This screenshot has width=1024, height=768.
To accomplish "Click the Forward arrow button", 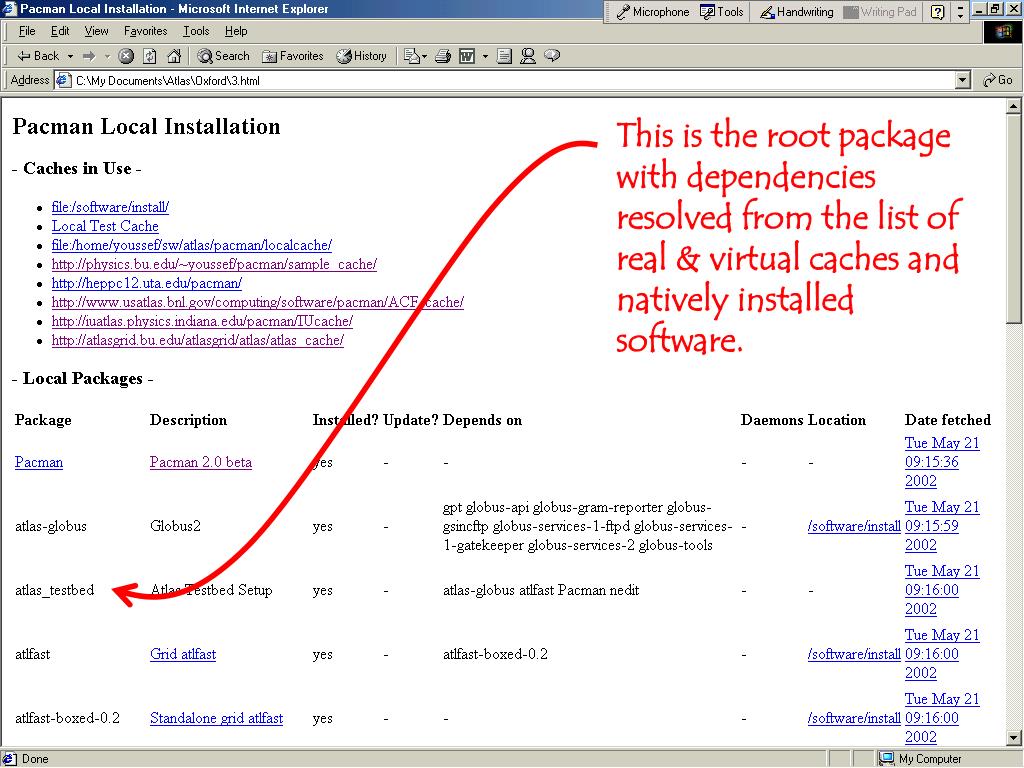I will 89,56.
